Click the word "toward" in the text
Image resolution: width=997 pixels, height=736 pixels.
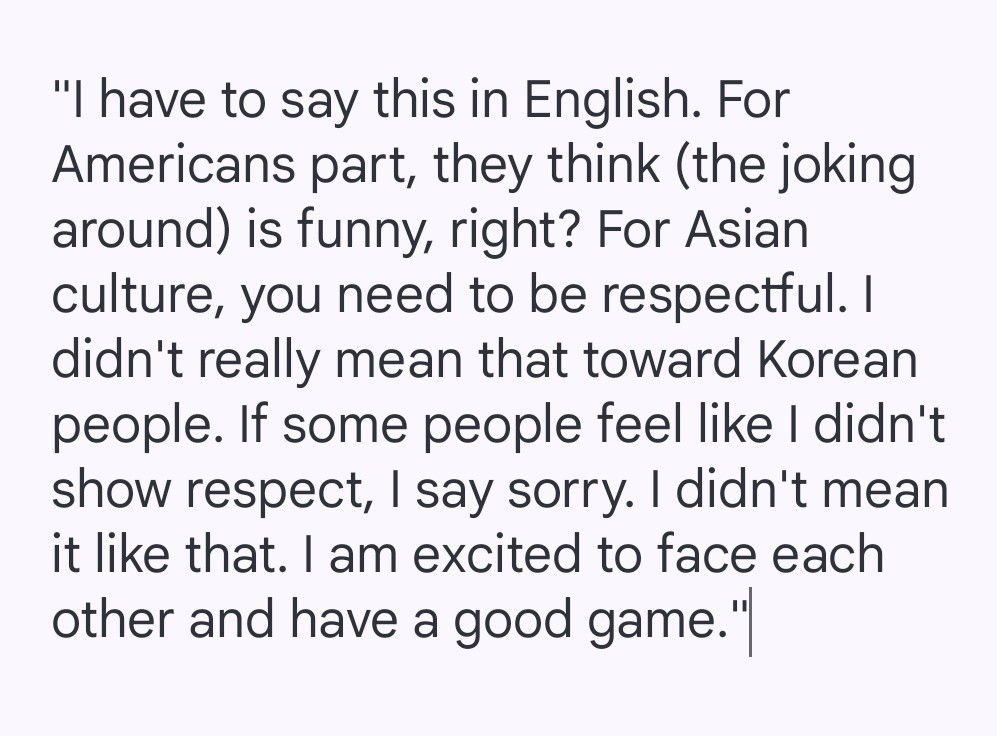663,362
